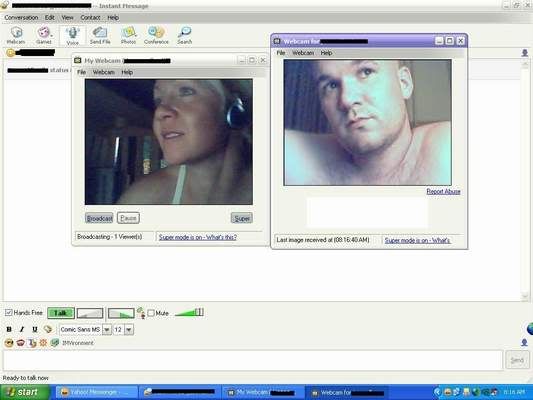
Task: Click the Send button
Action: pyautogui.click(x=517, y=360)
